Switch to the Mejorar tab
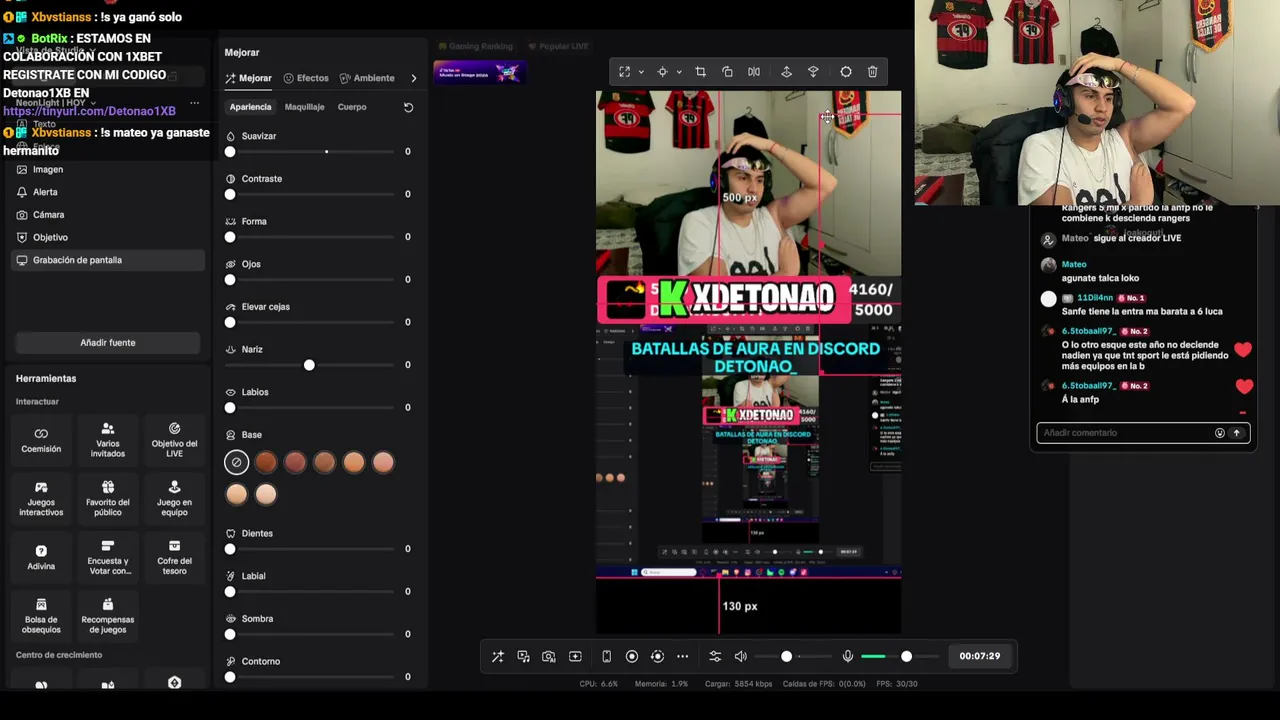The height and width of the screenshot is (720, 1280). (249, 78)
